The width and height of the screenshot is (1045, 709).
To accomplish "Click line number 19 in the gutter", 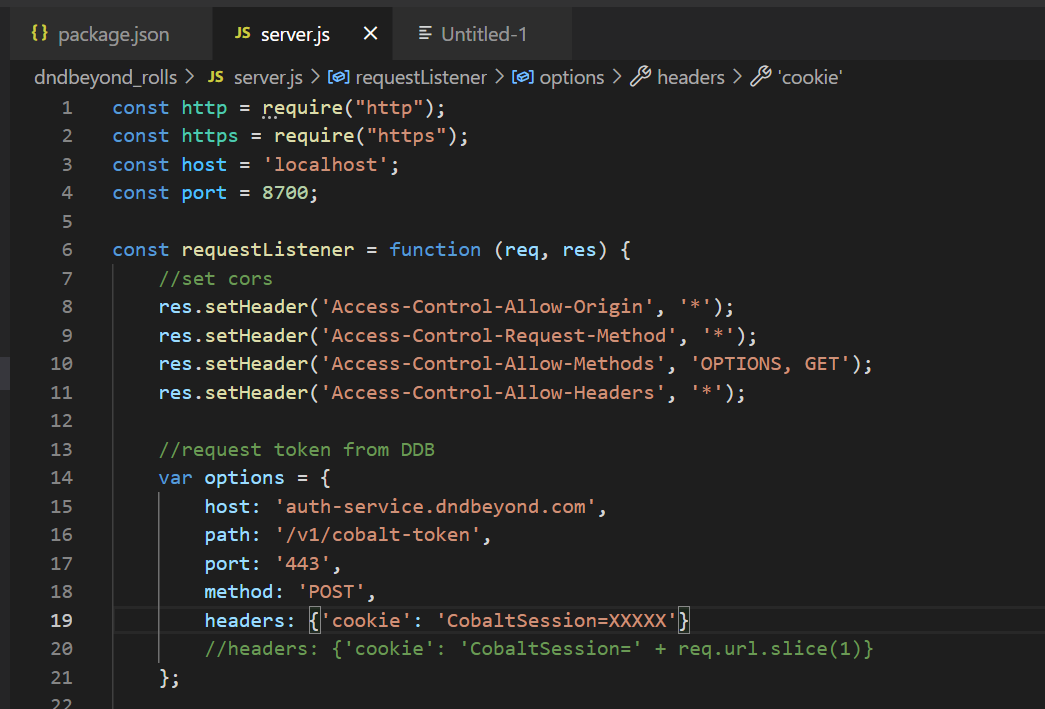I will pyautogui.click(x=62, y=620).
